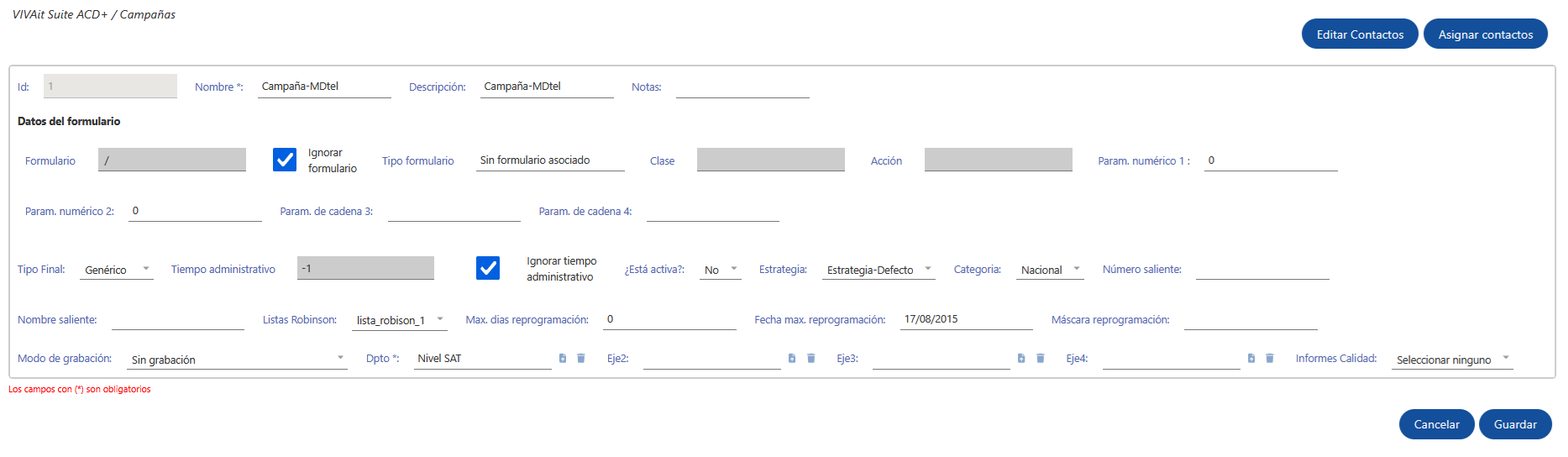Click the add icon beside Eje3 field
Screen dimensions: 1568x457
tap(1021, 359)
